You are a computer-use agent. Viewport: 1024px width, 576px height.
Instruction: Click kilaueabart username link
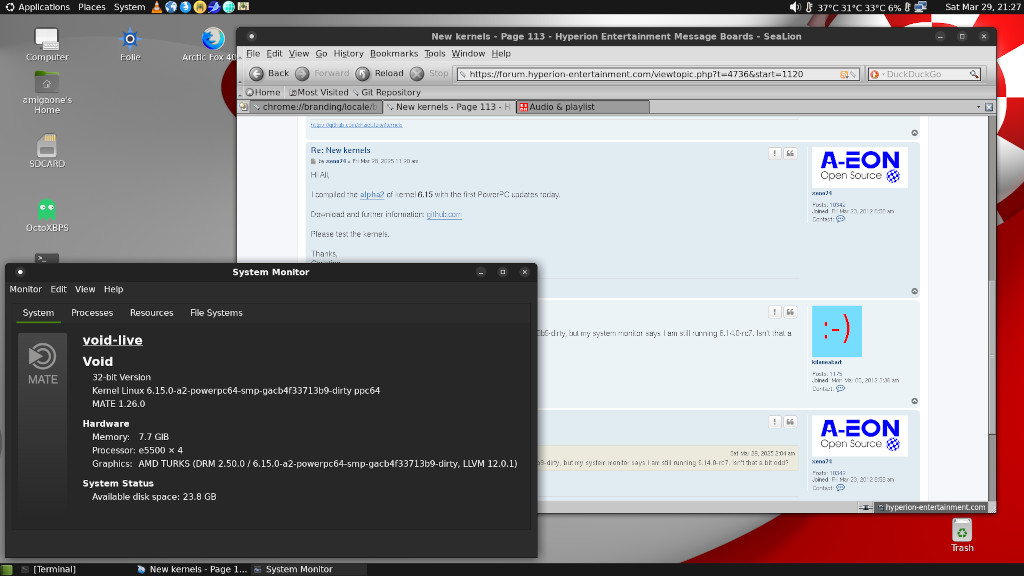pyautogui.click(x=826, y=362)
